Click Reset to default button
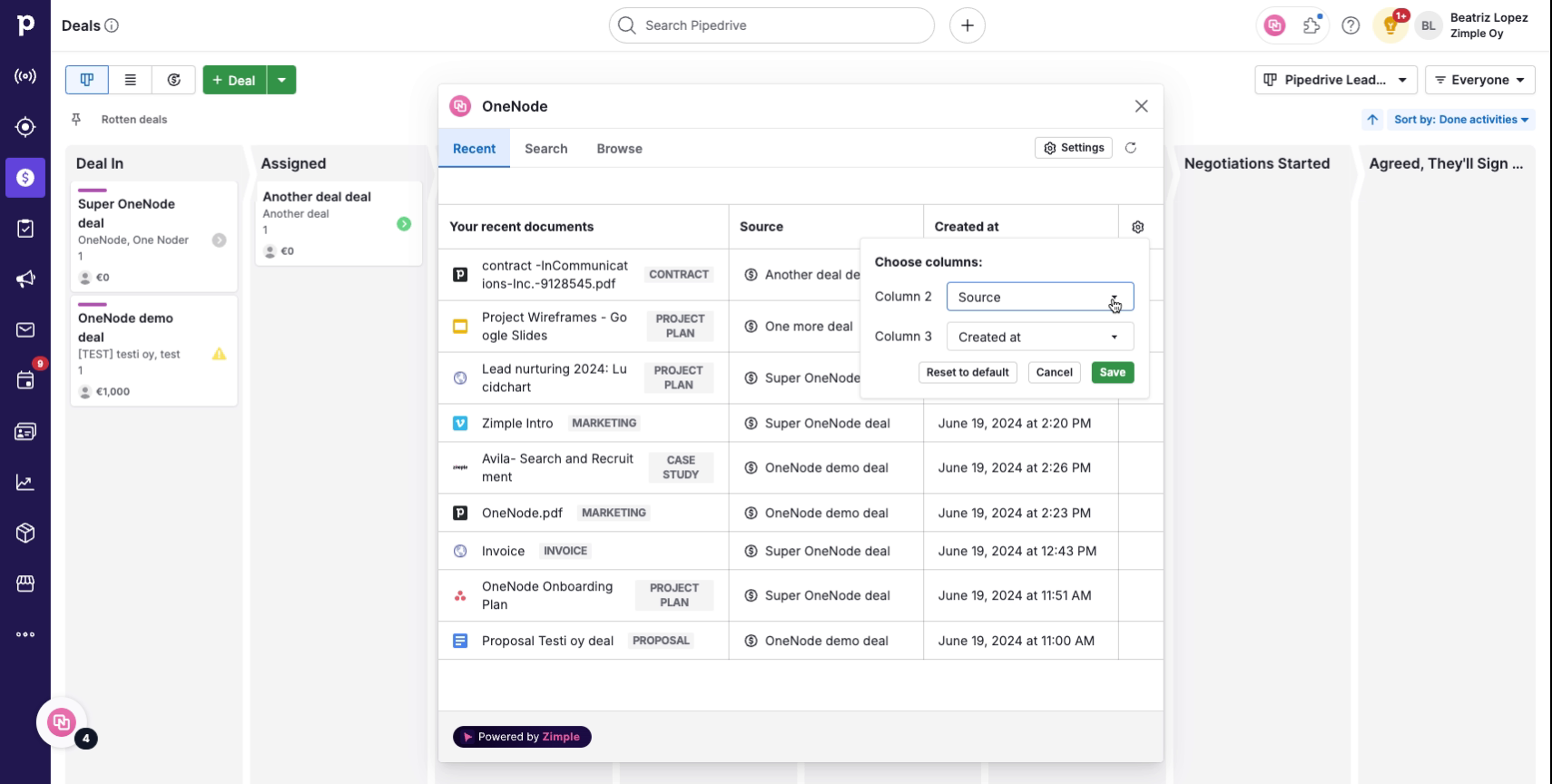Screen dimensions: 1552x784 point(968,372)
